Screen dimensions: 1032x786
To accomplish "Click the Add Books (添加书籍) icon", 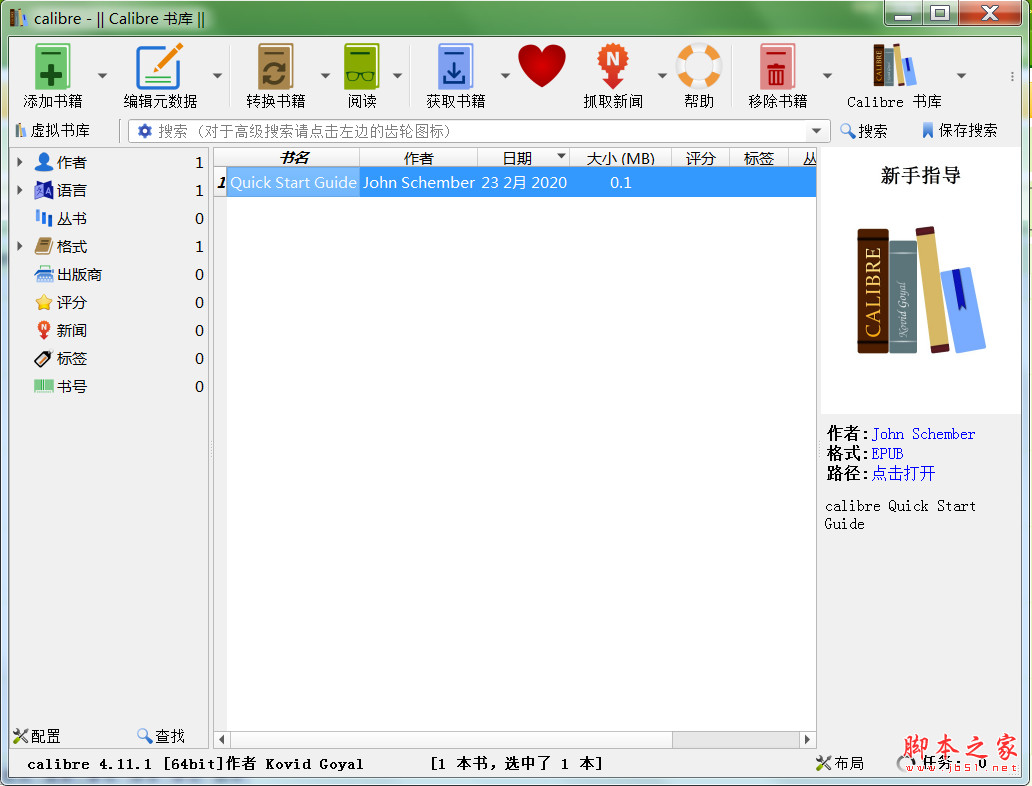I will [52, 66].
